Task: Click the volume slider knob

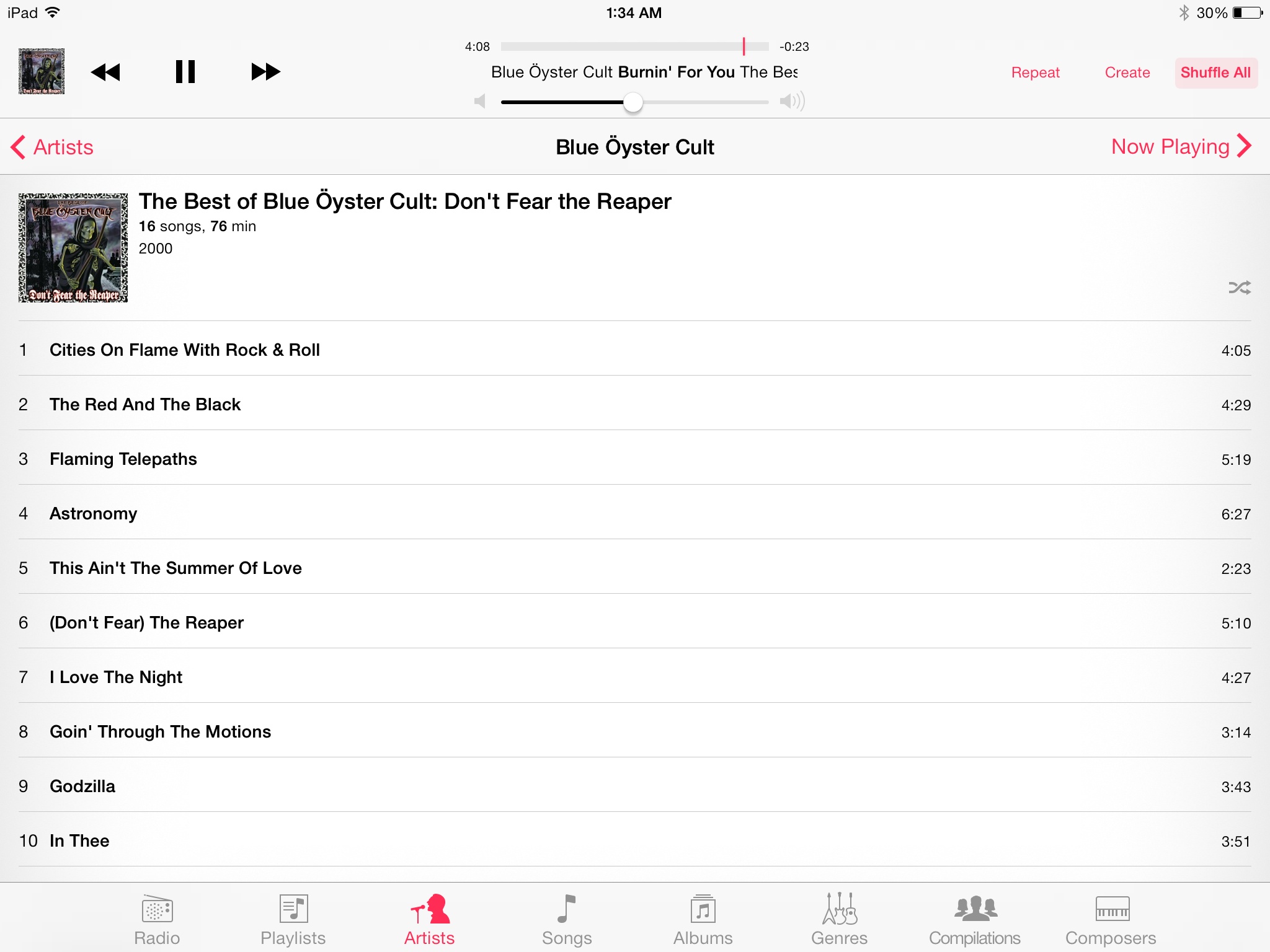Action: (633, 102)
